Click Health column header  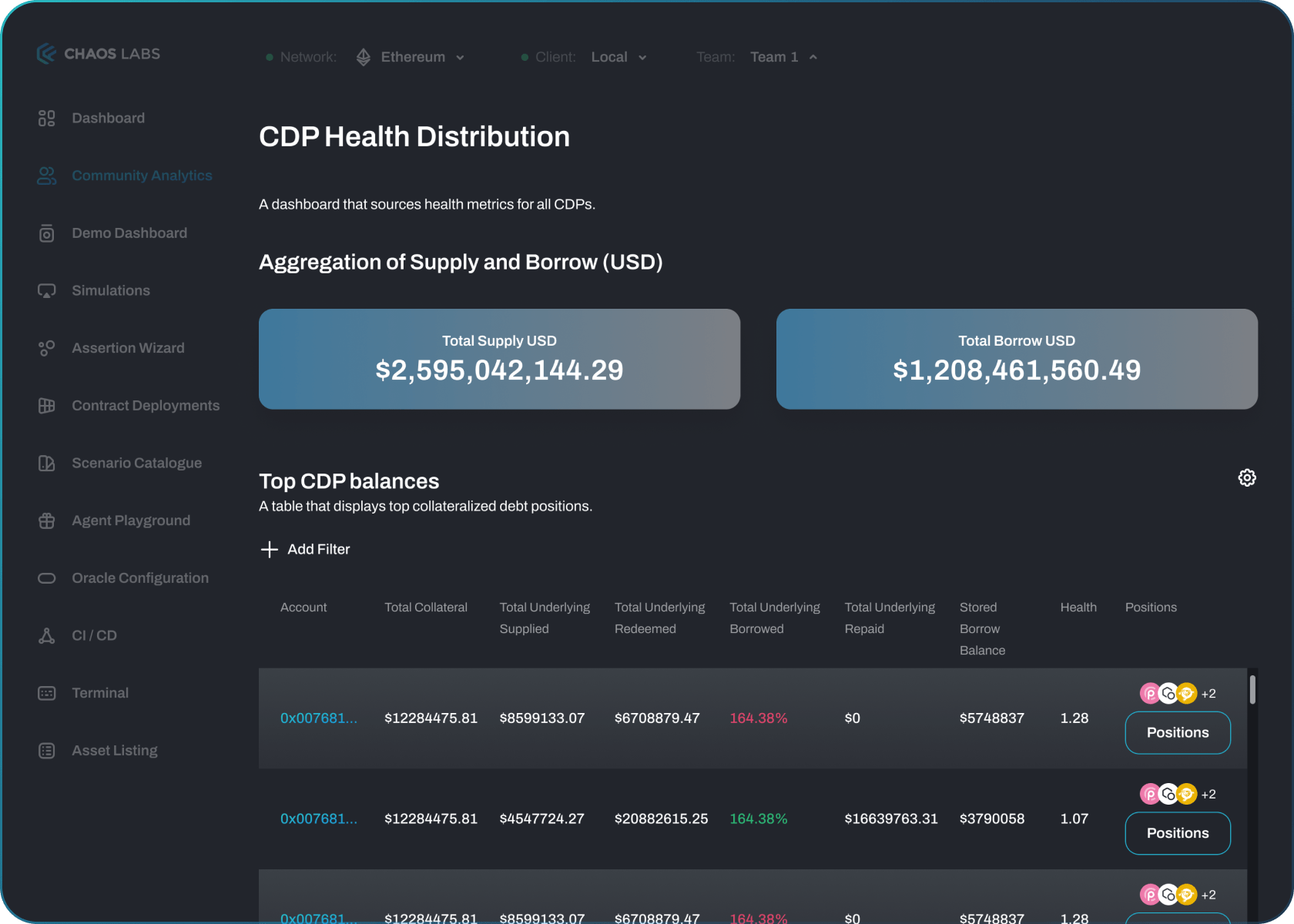(1078, 608)
